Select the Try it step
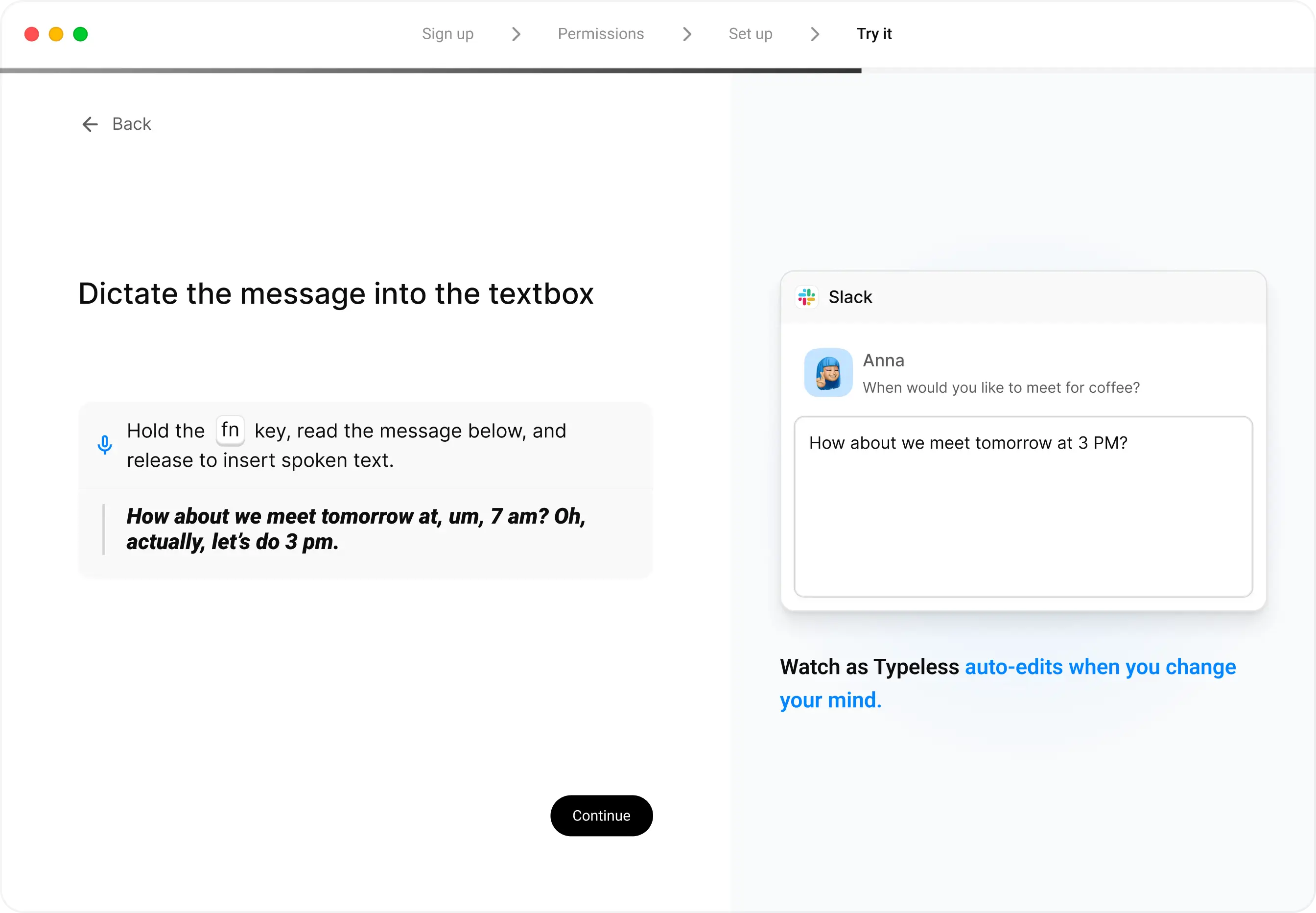 873,34
